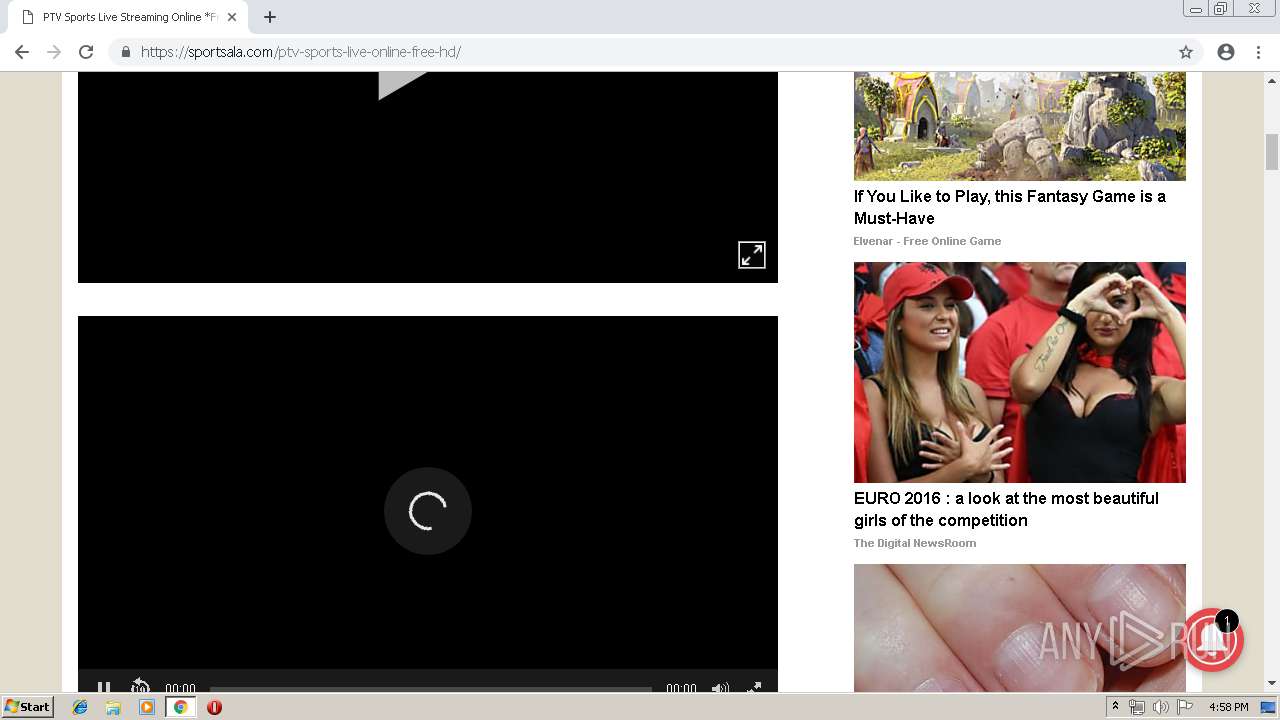Image resolution: width=1280 pixels, height=720 pixels.
Task: Select the PTV Sports Live Streaming tab
Action: (129, 17)
